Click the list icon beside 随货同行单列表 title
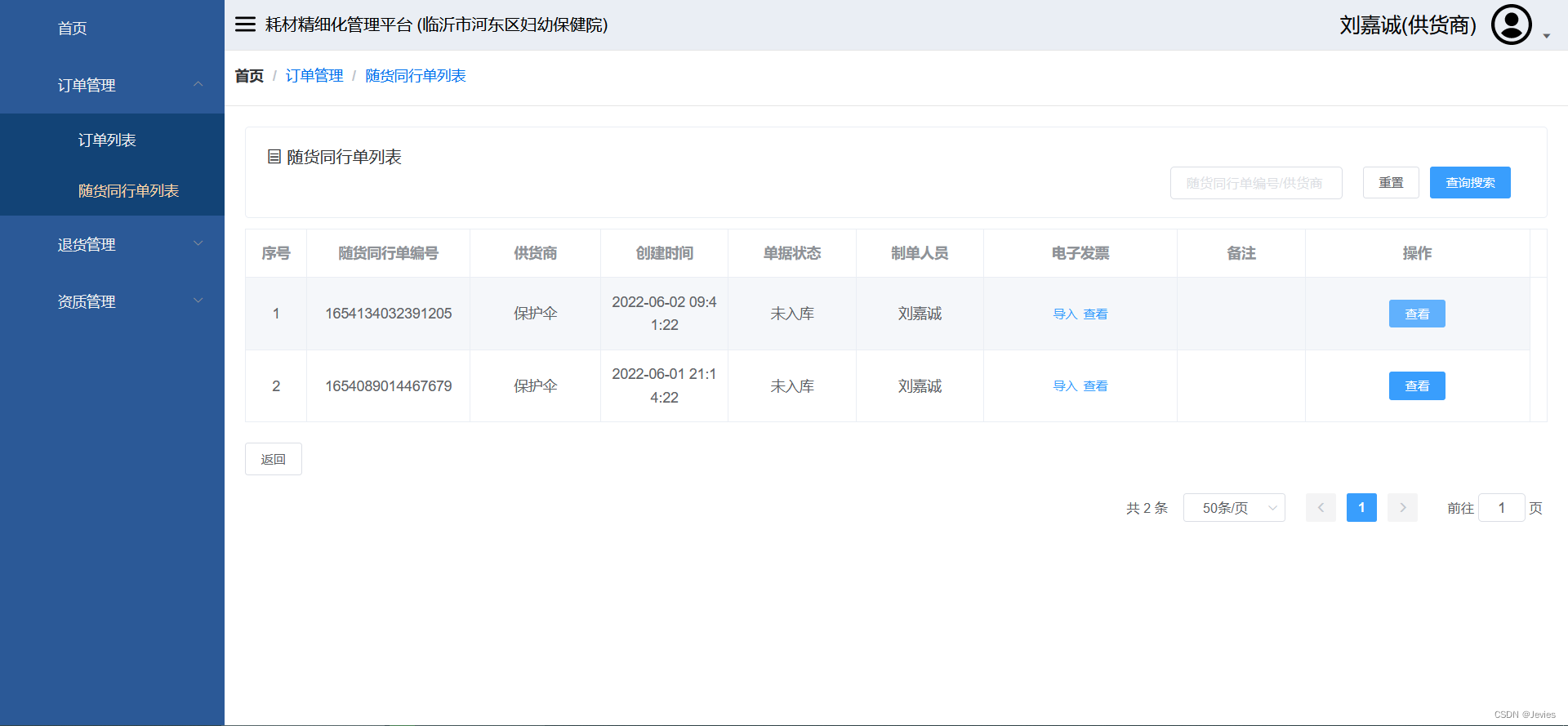This screenshot has height=726, width=1568. tap(274, 156)
